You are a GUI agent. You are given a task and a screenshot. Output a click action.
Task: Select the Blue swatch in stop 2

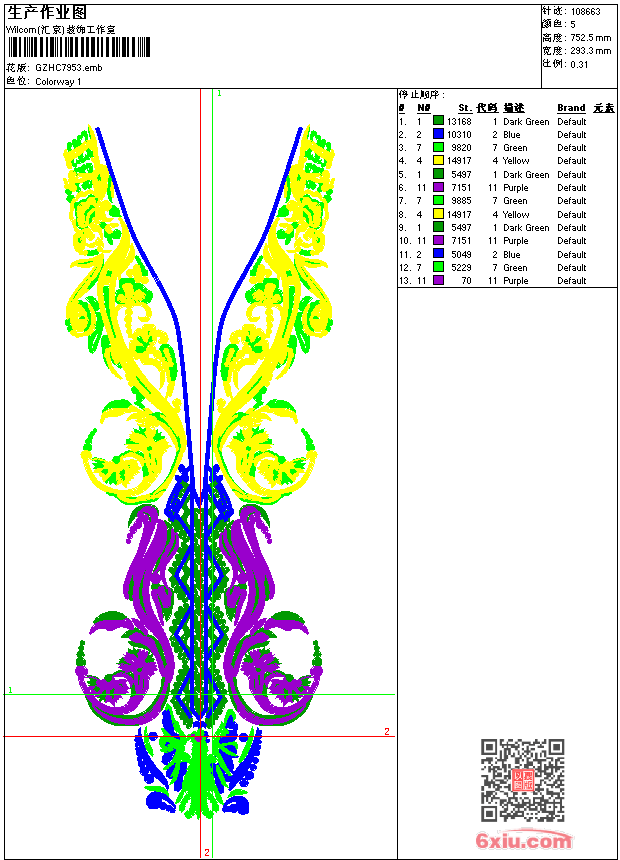click(x=438, y=134)
